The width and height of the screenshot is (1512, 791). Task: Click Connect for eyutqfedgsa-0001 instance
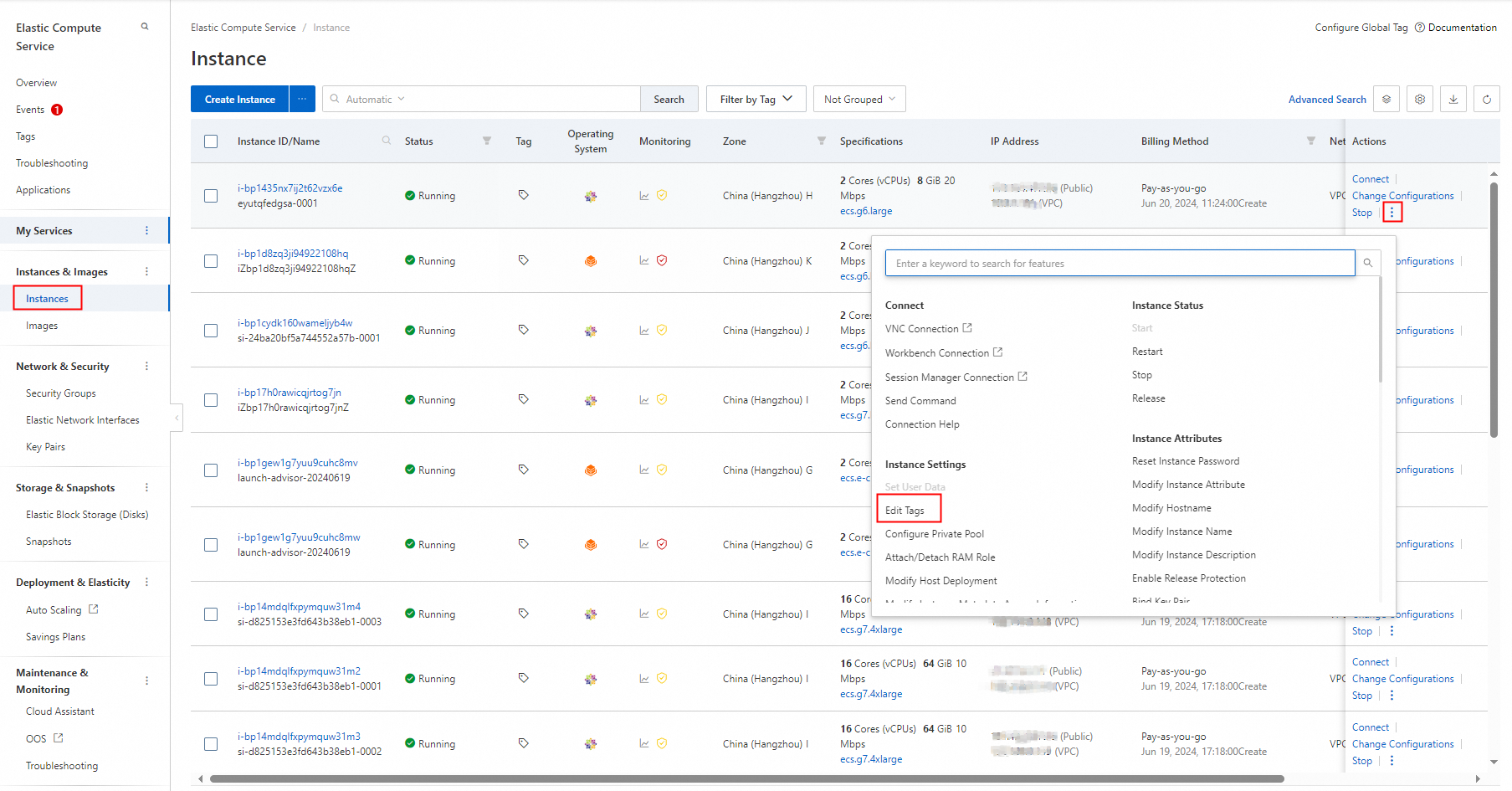(x=1371, y=179)
